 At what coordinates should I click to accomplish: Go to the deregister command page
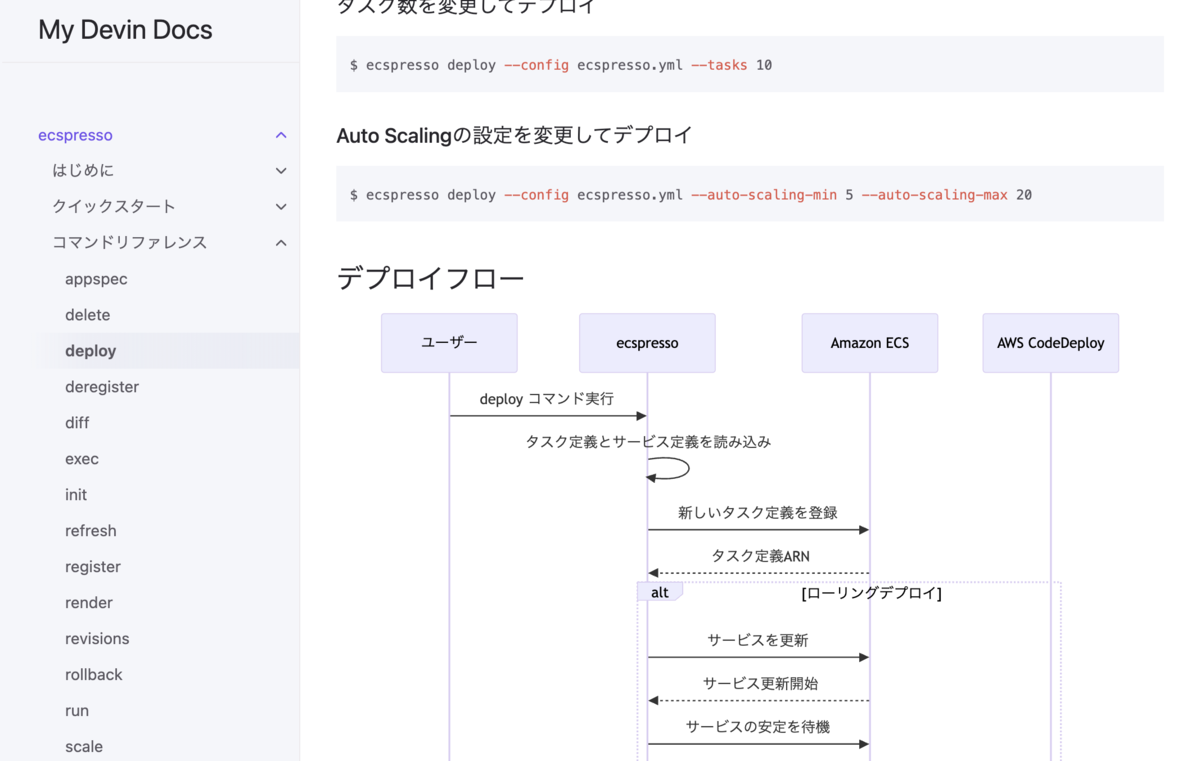pyautogui.click(x=102, y=387)
